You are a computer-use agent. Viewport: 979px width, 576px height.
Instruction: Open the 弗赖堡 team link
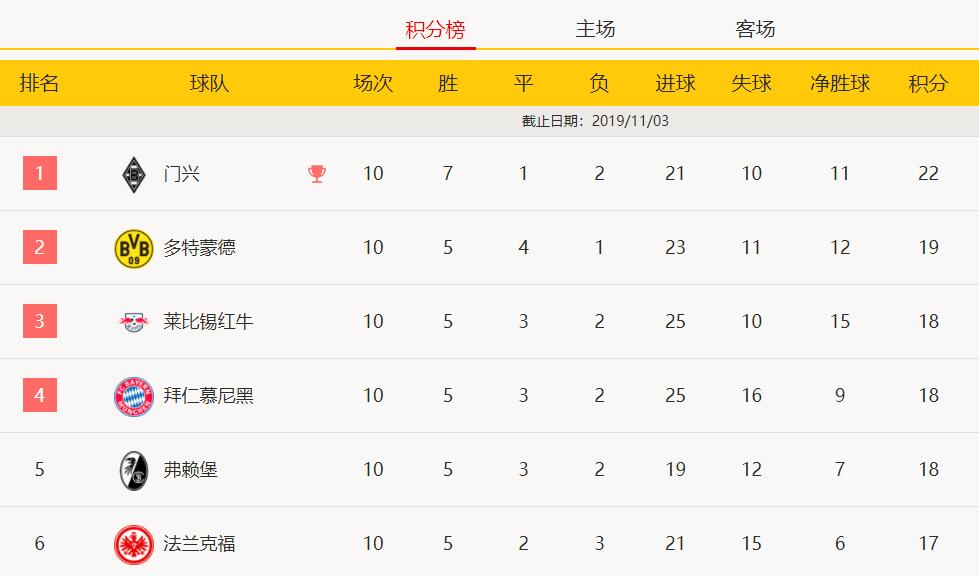click(x=191, y=469)
